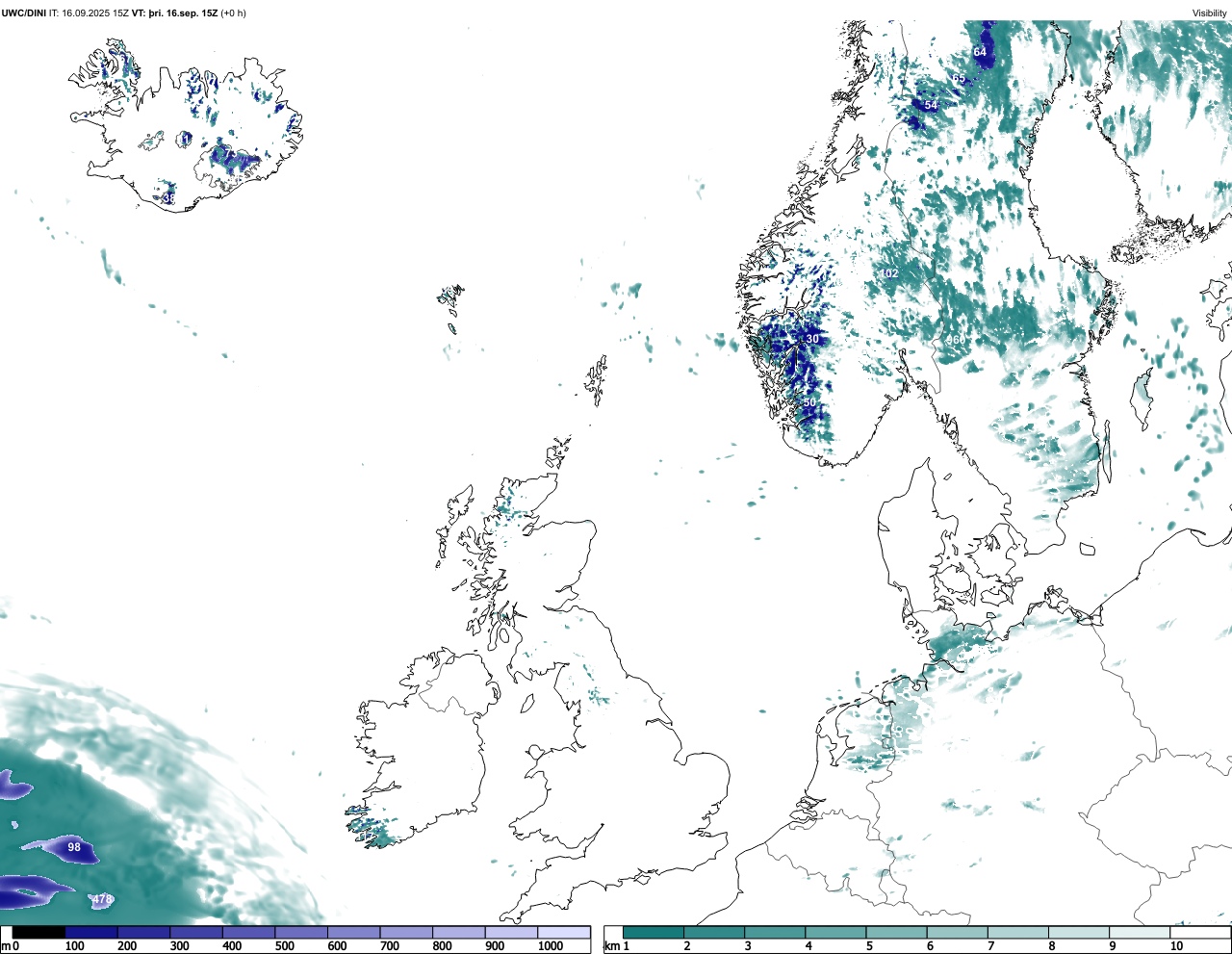Viewport: 1232px width, 954px height.
Task: Click the UWC/DINI model label
Action: point(23,13)
